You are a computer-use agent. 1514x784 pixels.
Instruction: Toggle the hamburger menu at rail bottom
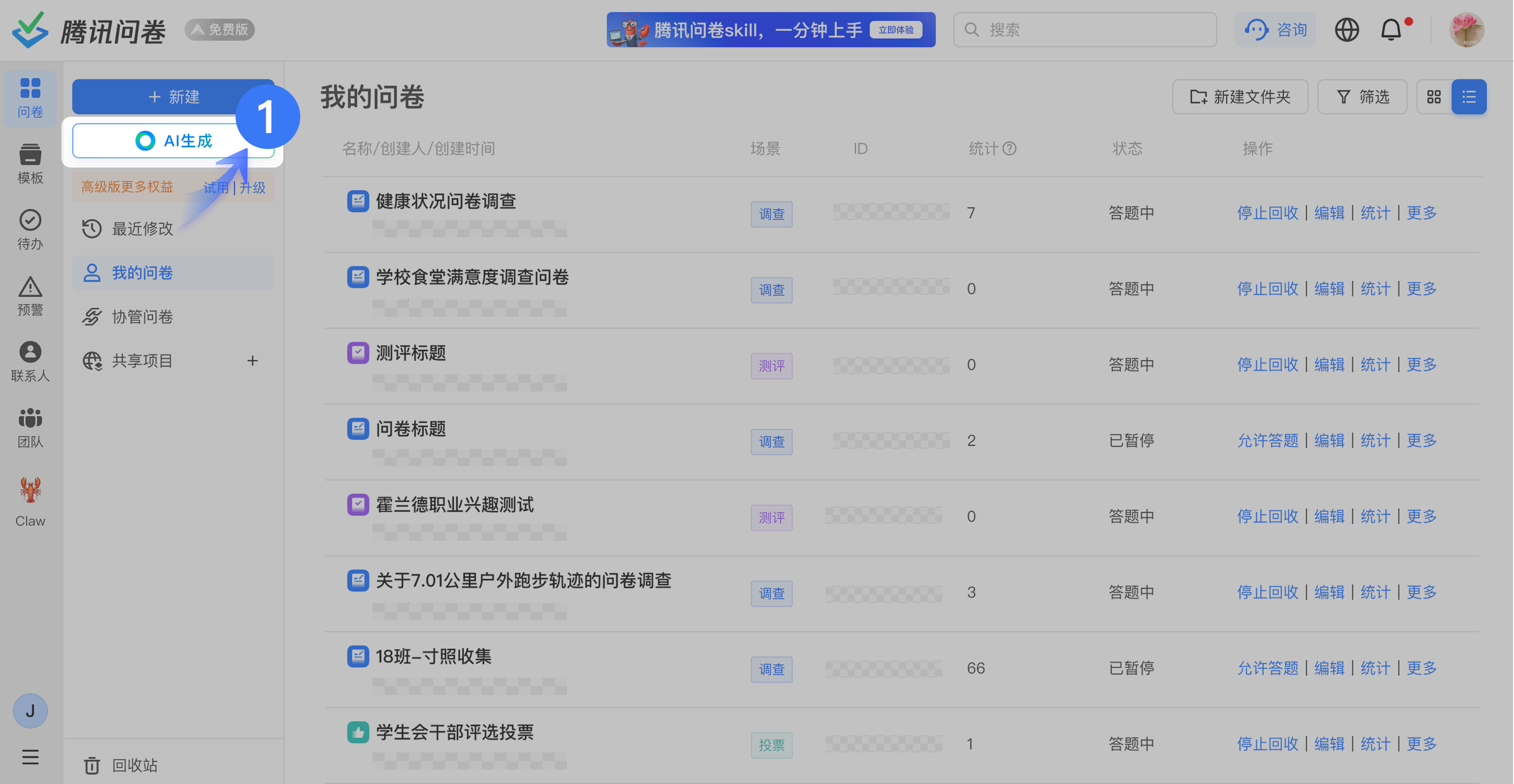pyautogui.click(x=30, y=757)
